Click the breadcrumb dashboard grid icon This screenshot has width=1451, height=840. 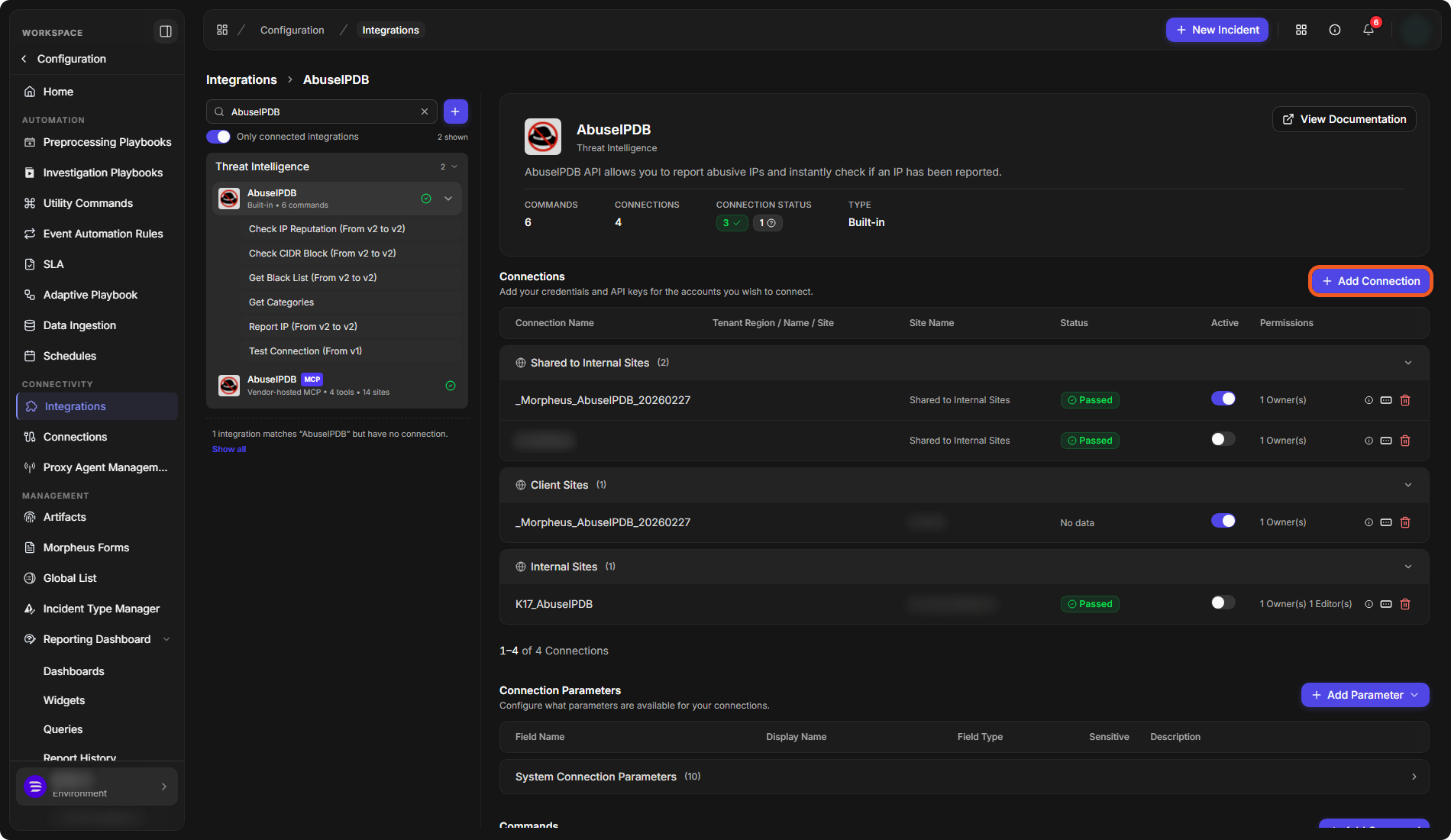(x=222, y=30)
